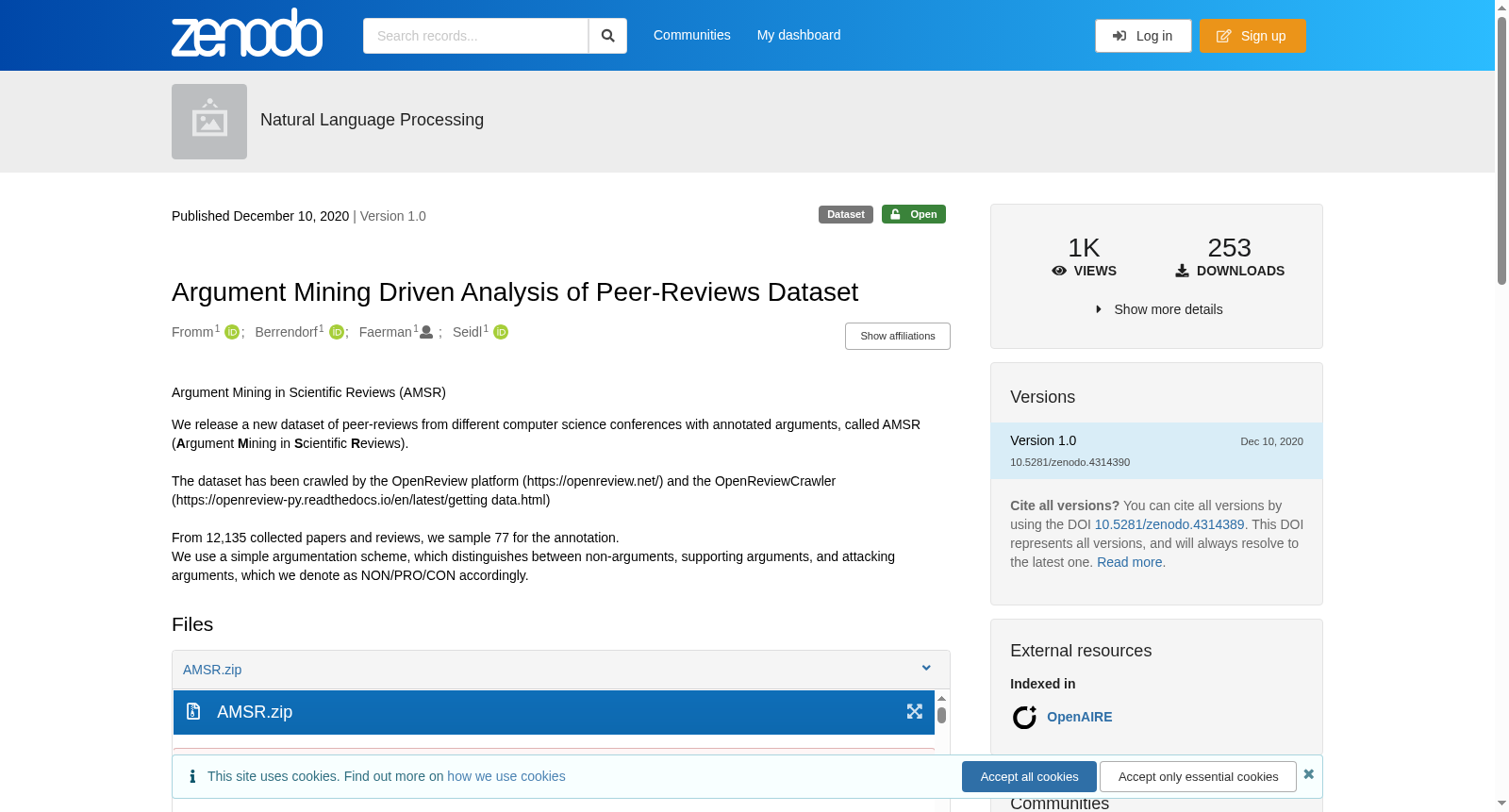Image resolution: width=1509 pixels, height=812 pixels.
Task: Click the Sign up button
Action: point(1252,36)
